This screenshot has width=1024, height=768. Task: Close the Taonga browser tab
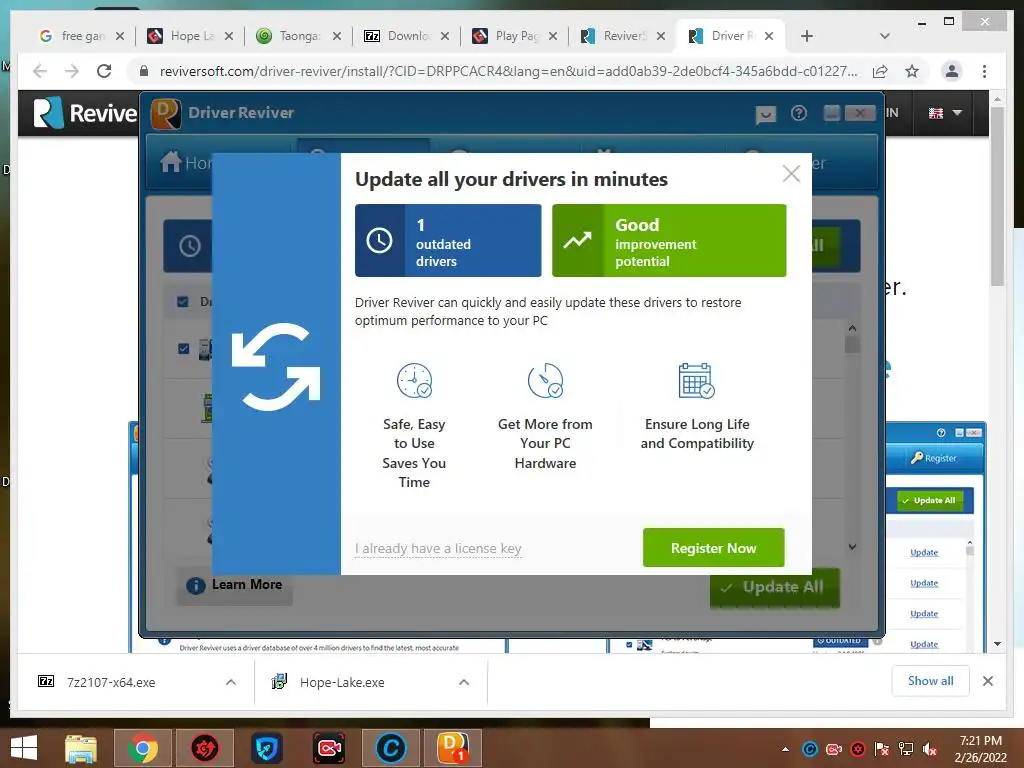[336, 36]
